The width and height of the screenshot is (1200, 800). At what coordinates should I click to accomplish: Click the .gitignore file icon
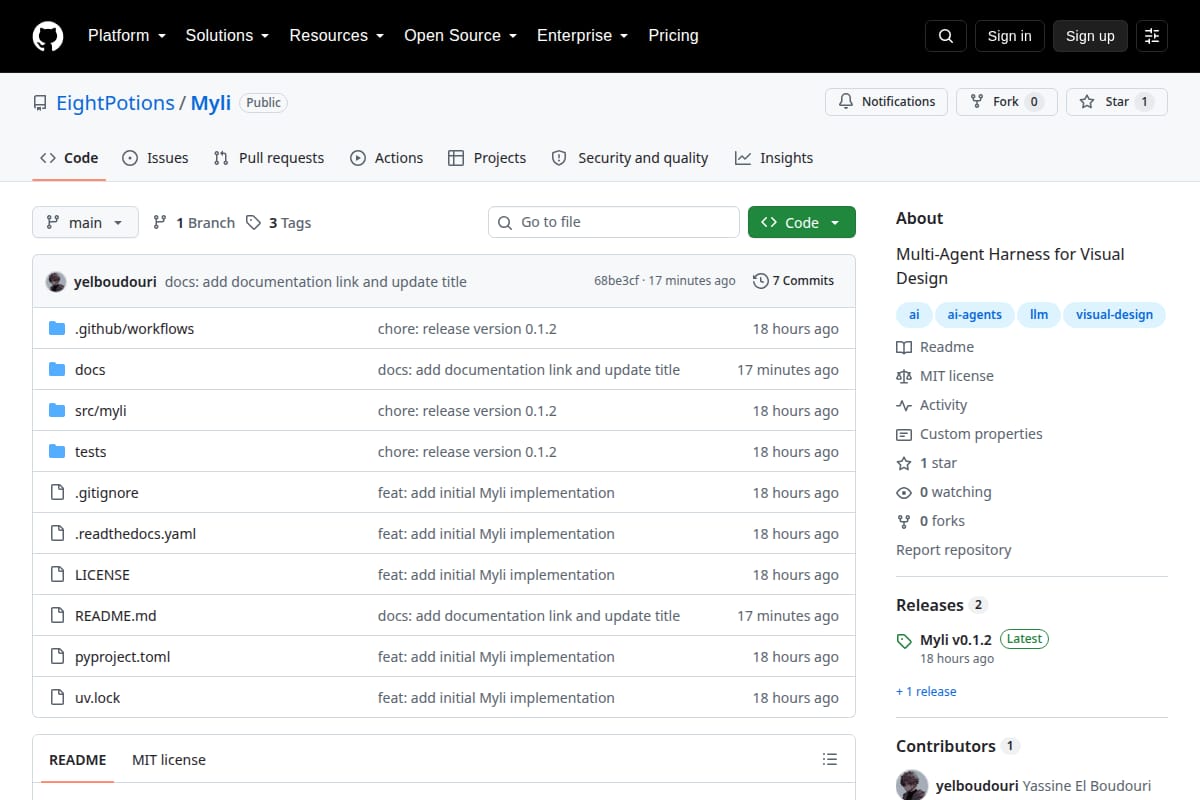(57, 493)
